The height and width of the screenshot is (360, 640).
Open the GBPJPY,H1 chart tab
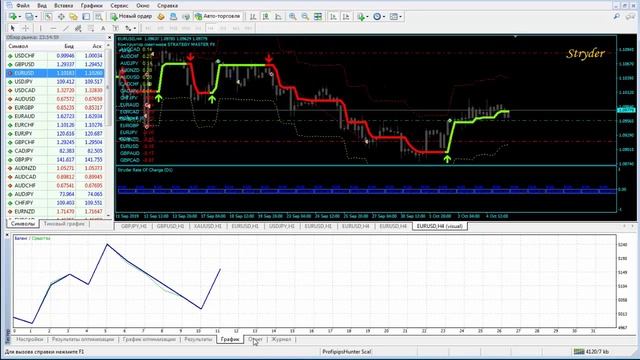(x=133, y=226)
